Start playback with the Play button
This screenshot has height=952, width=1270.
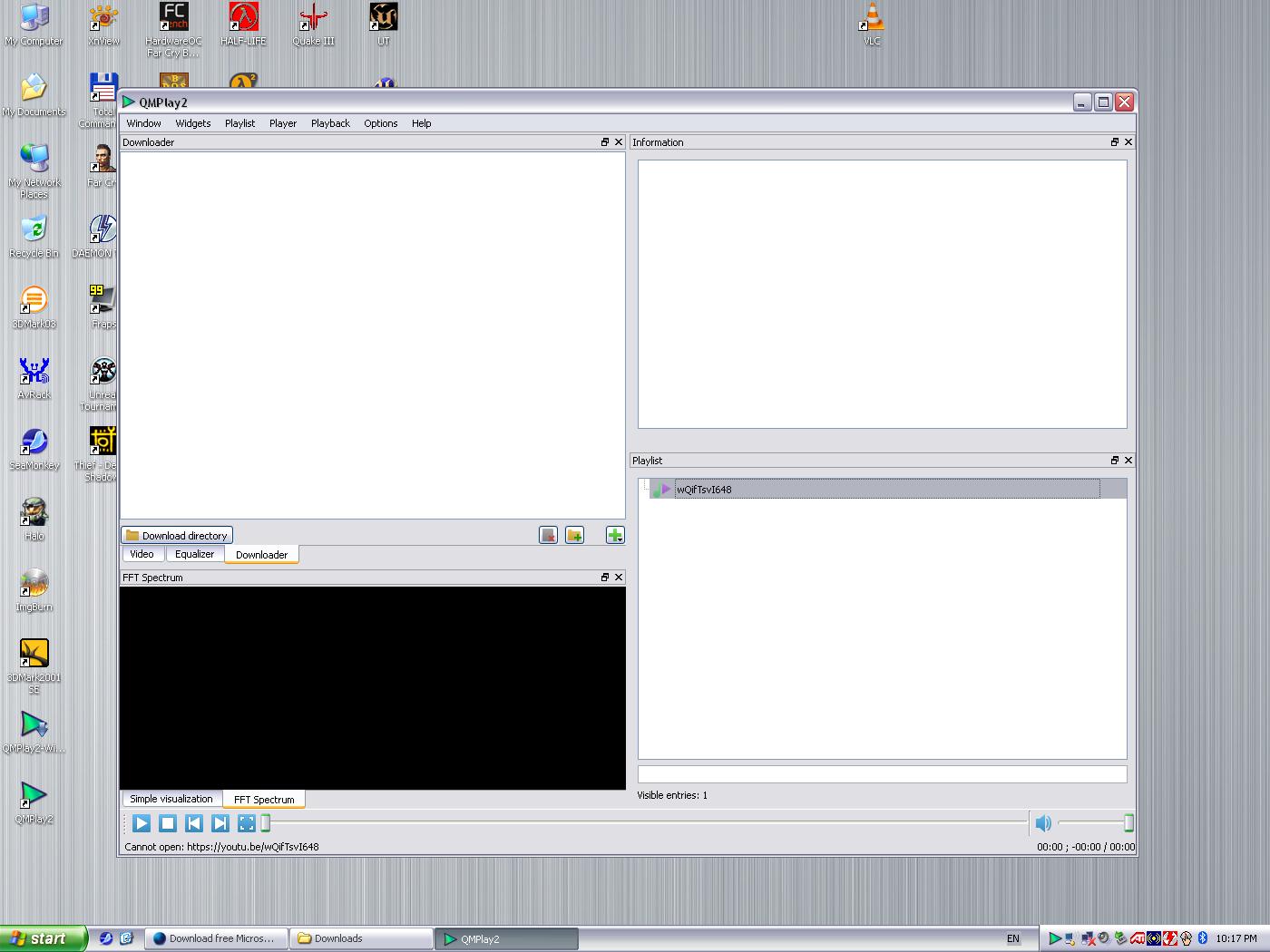tap(142, 823)
